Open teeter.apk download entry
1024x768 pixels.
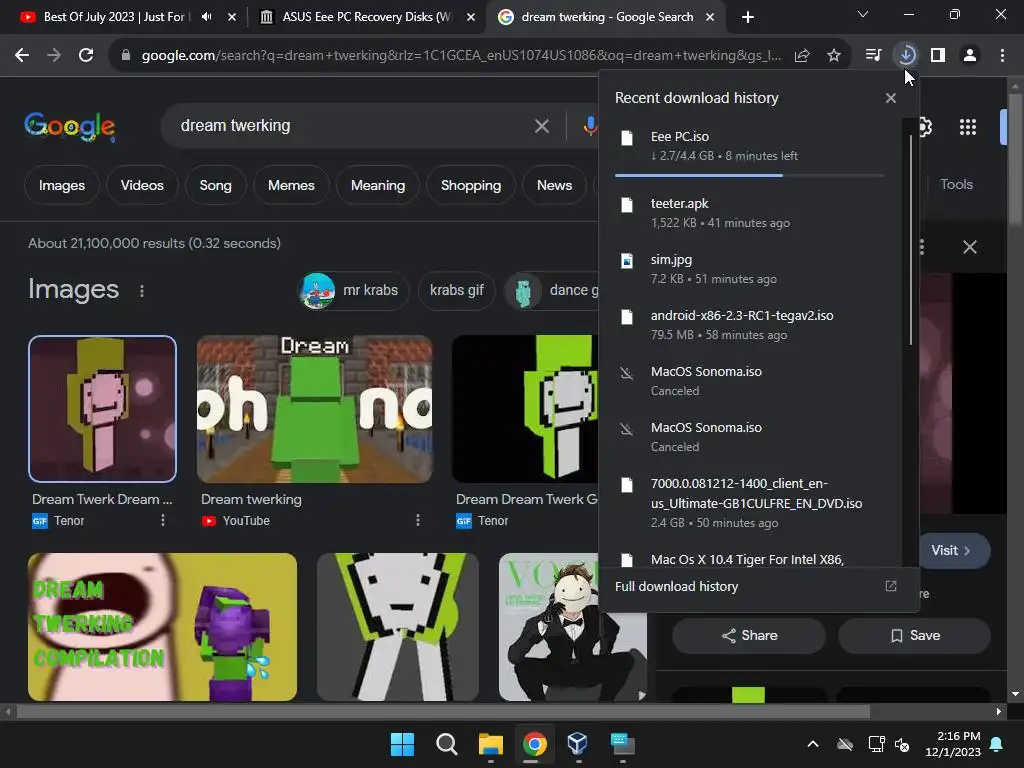[750, 213]
